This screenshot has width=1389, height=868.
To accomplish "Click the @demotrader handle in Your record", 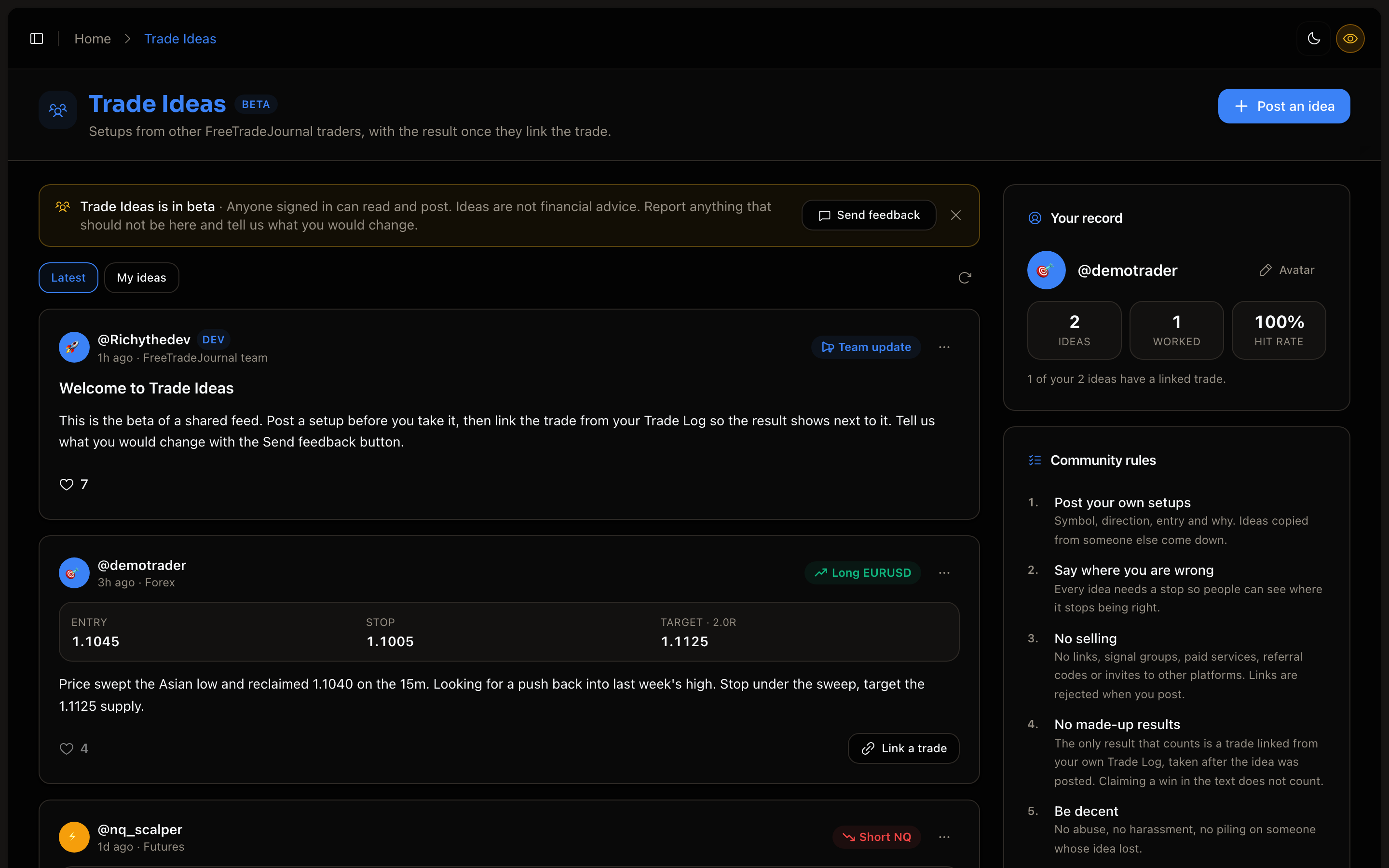I will coord(1127,271).
